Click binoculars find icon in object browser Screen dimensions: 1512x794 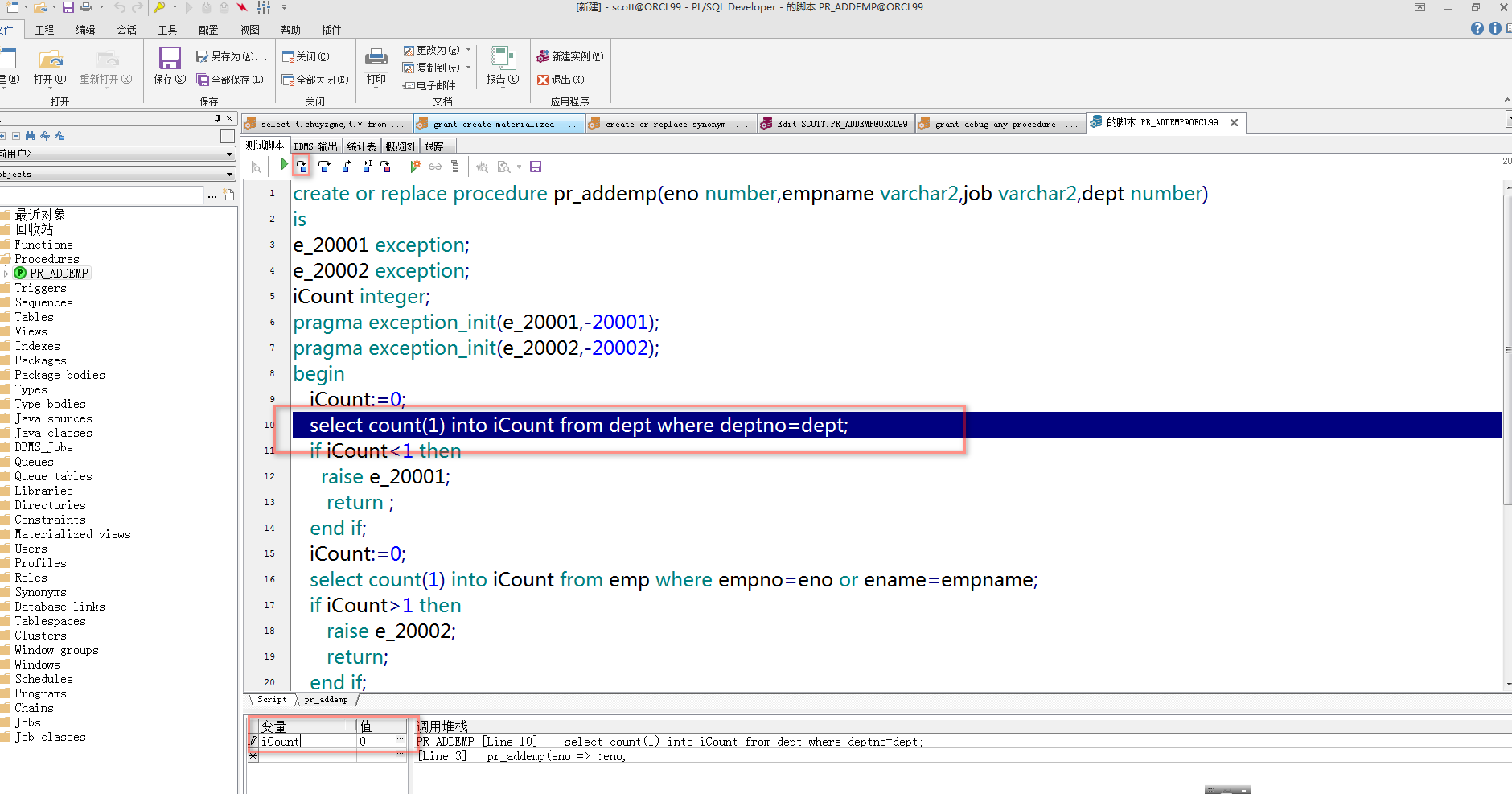point(30,136)
